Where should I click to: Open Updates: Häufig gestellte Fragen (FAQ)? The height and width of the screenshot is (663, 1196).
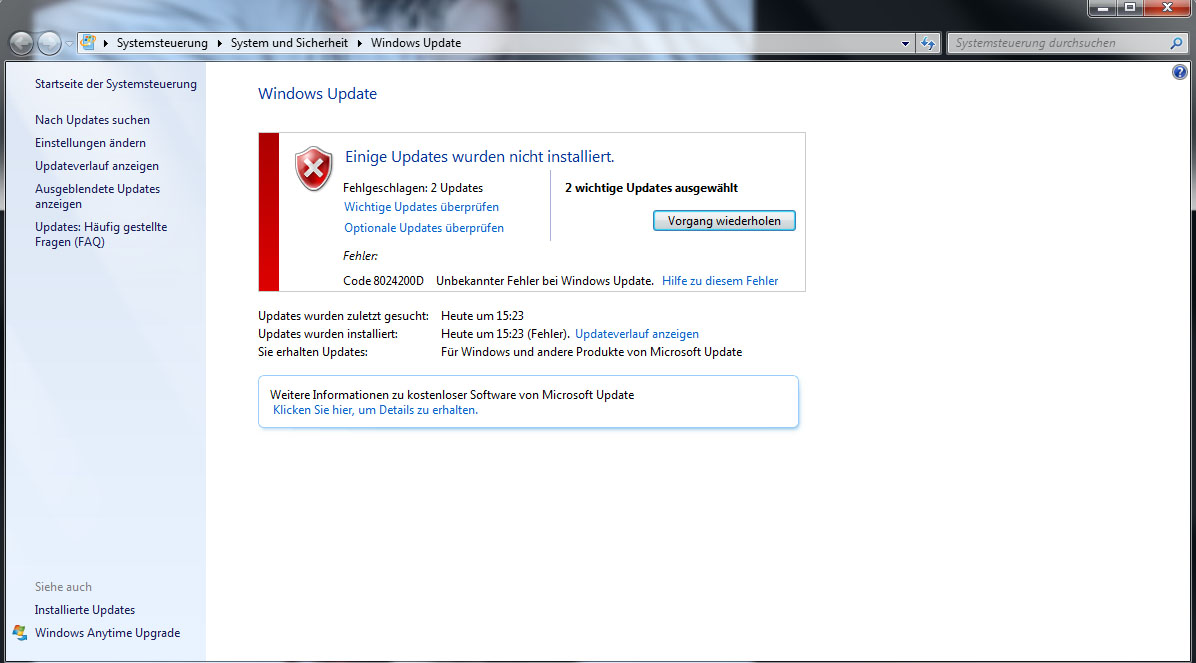point(101,234)
